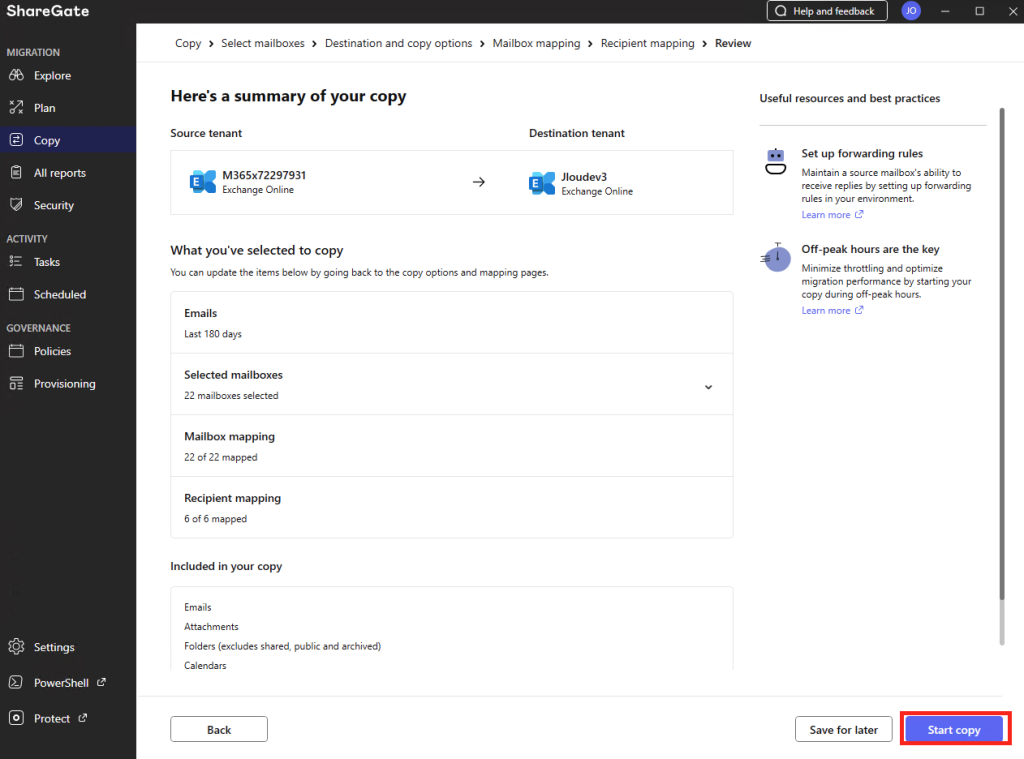
Task: Open All reports in sidebar
Action: tap(68, 172)
